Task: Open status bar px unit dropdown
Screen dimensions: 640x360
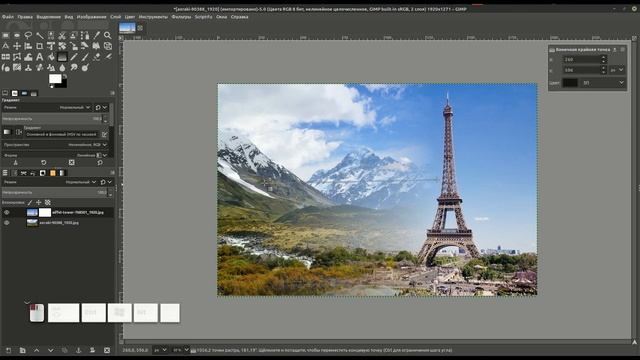Action: tap(160, 350)
